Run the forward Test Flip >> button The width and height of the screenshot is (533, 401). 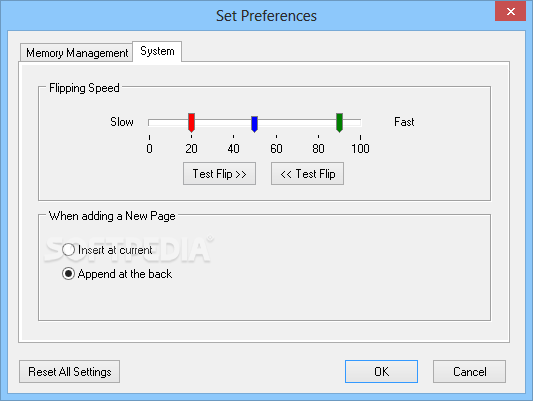click(219, 174)
